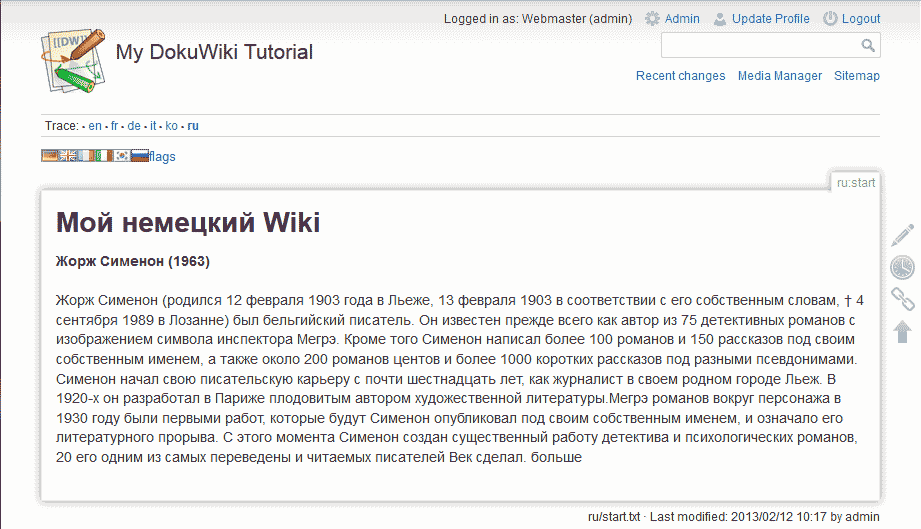Open the Media Manager link
The height and width of the screenshot is (529, 921).
tap(779, 76)
